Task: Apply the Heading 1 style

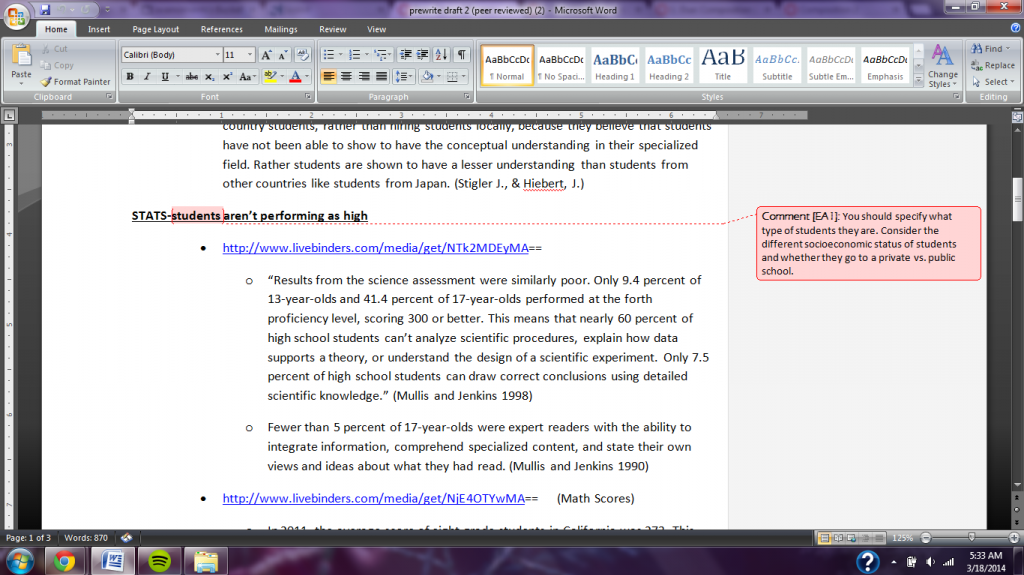Action: tap(615, 65)
